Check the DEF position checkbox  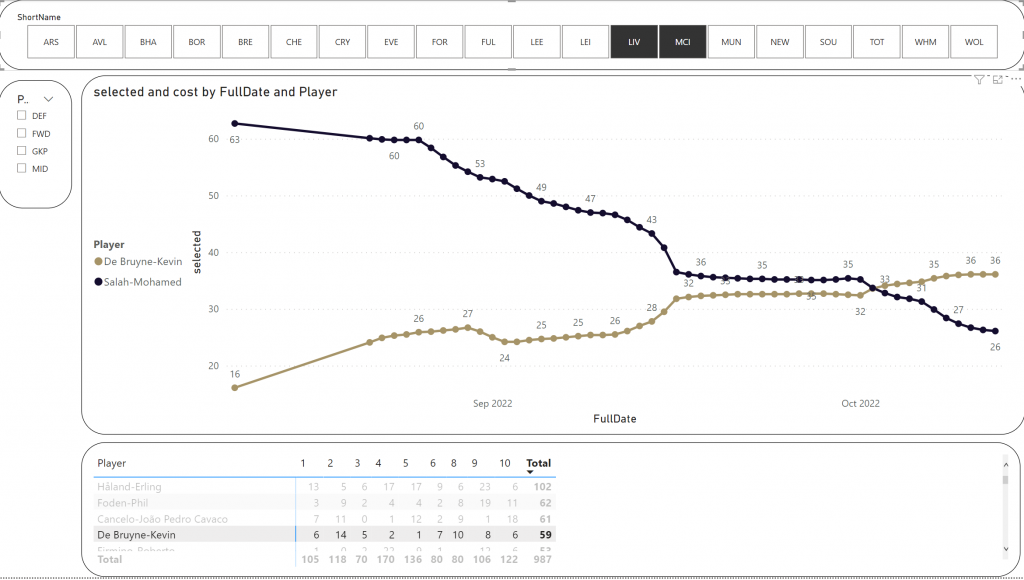pos(21,116)
